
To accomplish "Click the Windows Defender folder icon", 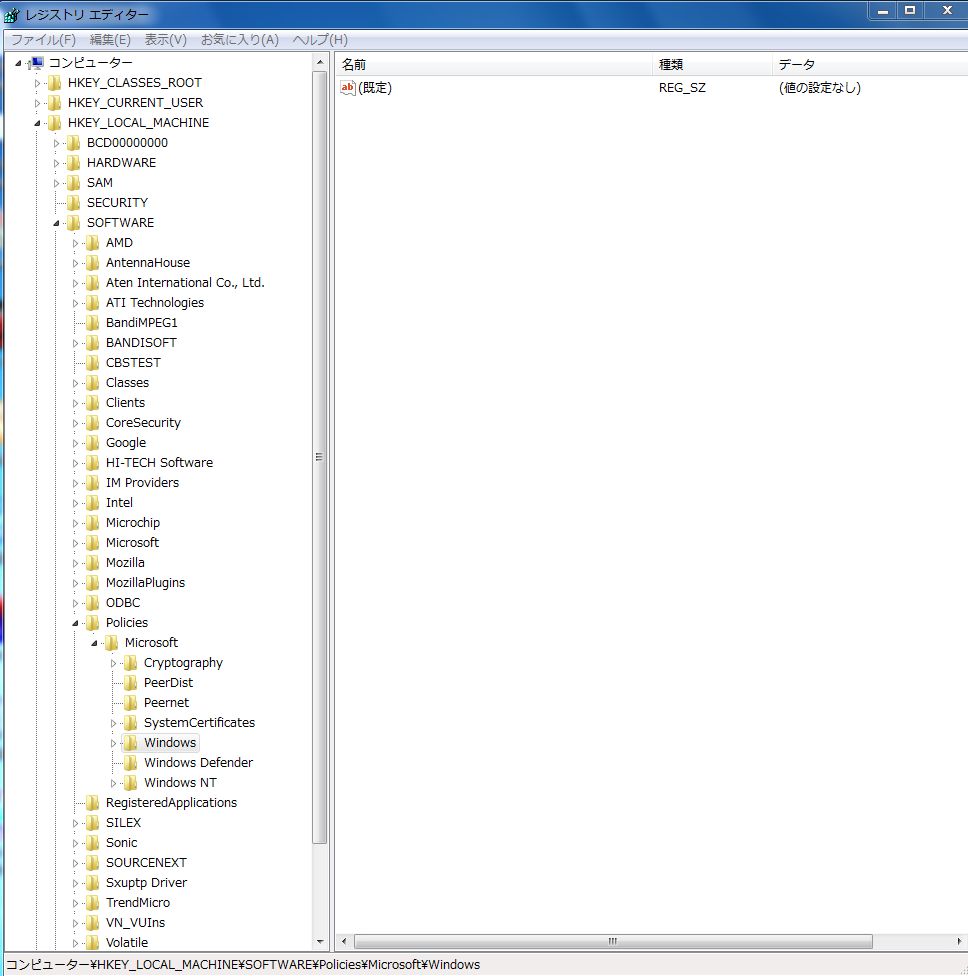I will tap(131, 762).
